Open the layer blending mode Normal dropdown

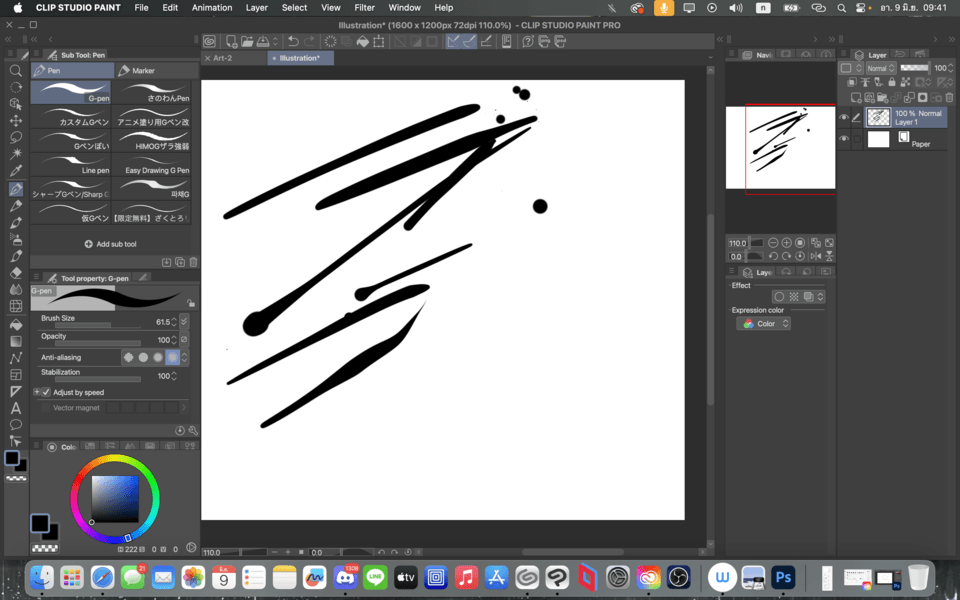click(x=879, y=68)
